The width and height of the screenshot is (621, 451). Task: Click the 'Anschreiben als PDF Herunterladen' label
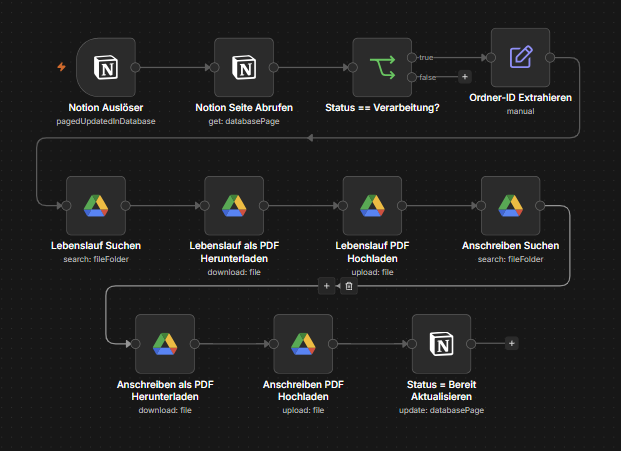point(165,390)
